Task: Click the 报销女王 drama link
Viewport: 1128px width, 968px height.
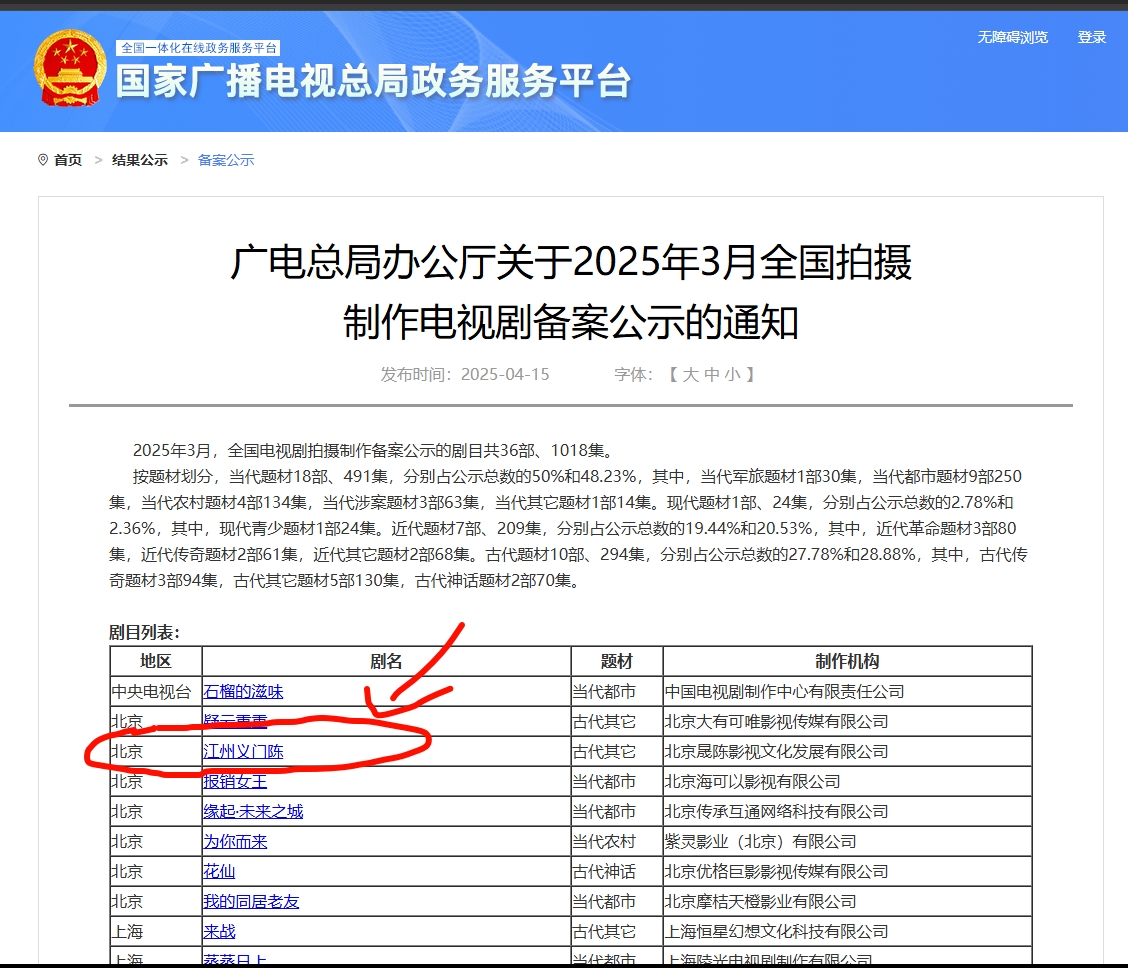Action: tap(235, 781)
